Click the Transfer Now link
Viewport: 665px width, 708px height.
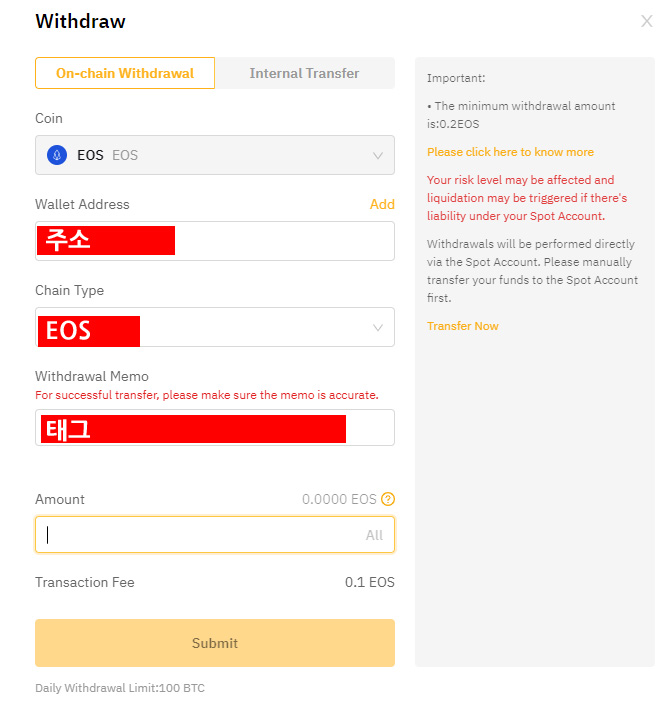463,326
